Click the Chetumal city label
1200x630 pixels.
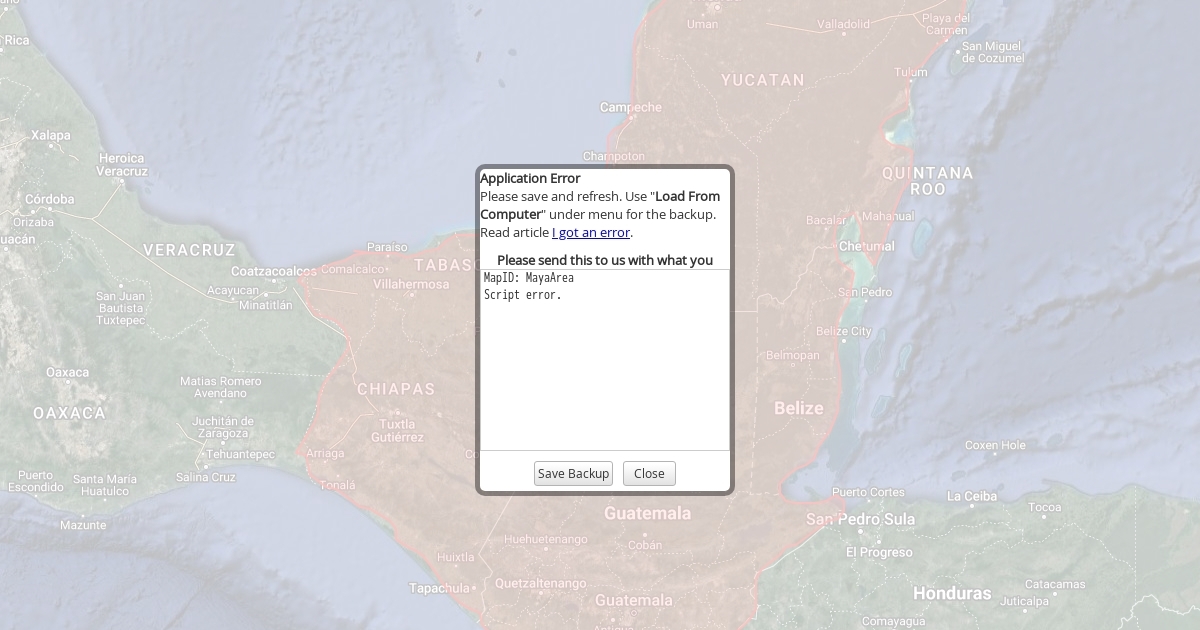[866, 246]
